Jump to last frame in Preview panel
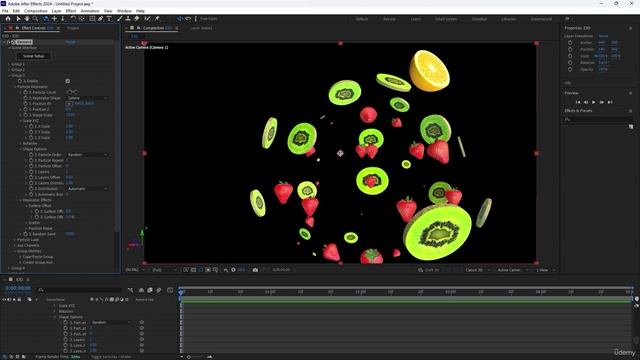The image size is (640, 360). (610, 102)
